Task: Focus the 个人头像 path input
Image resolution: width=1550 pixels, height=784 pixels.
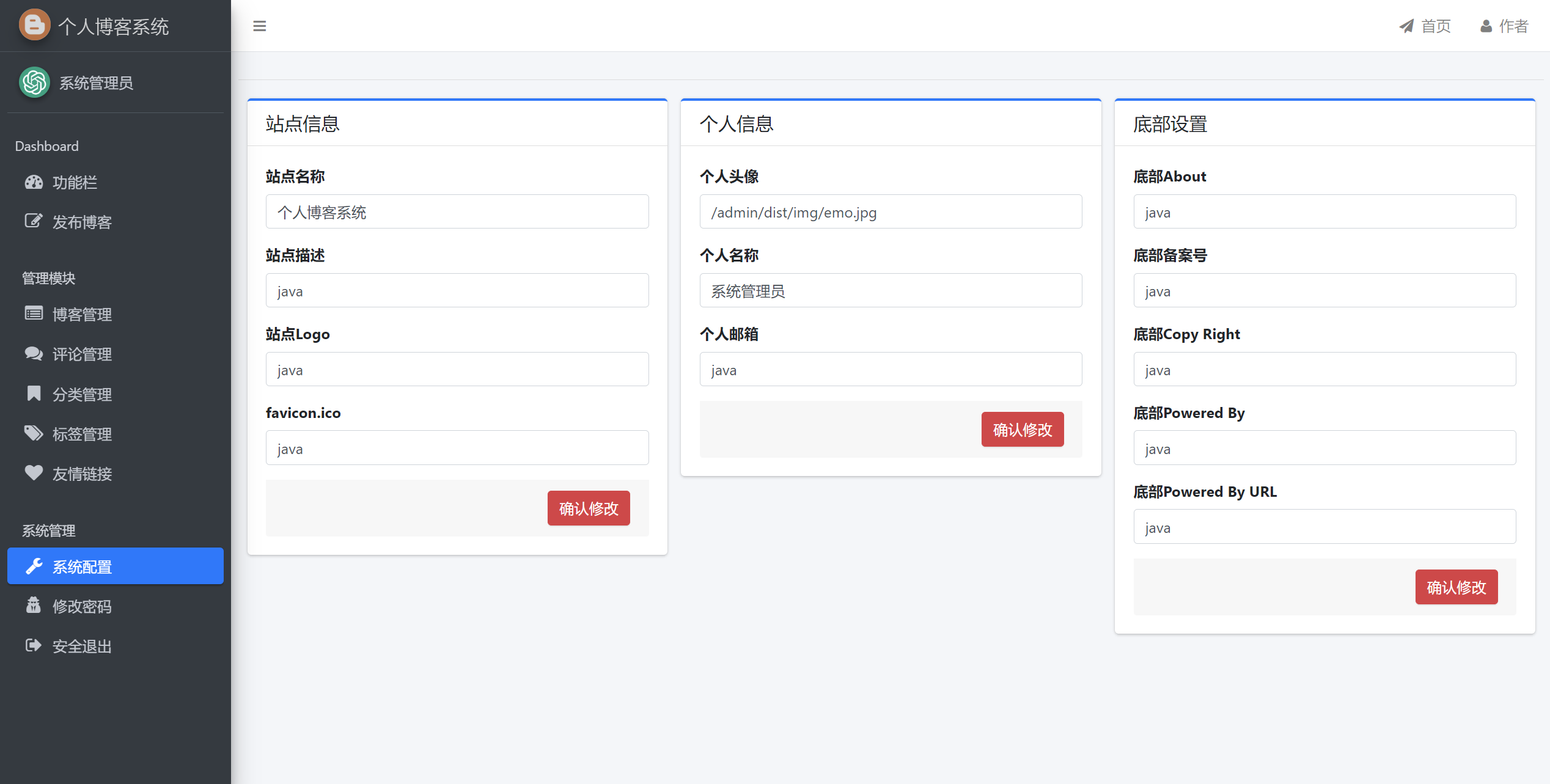Action: (891, 211)
